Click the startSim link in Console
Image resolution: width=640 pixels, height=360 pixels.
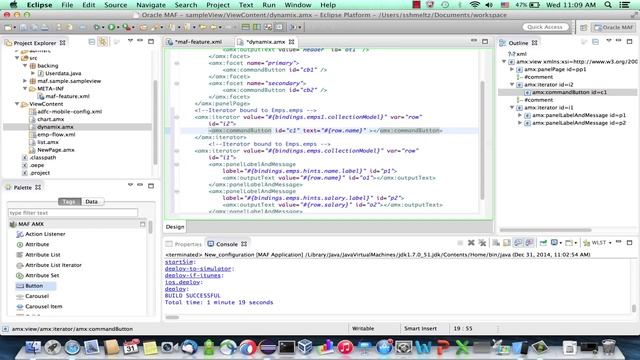coord(180,262)
